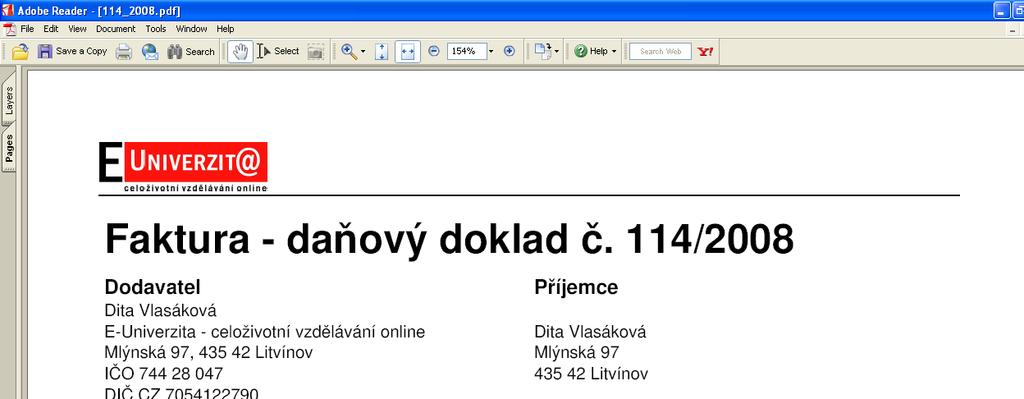Open the Document menu
The width and height of the screenshot is (1024, 399).
click(x=116, y=29)
